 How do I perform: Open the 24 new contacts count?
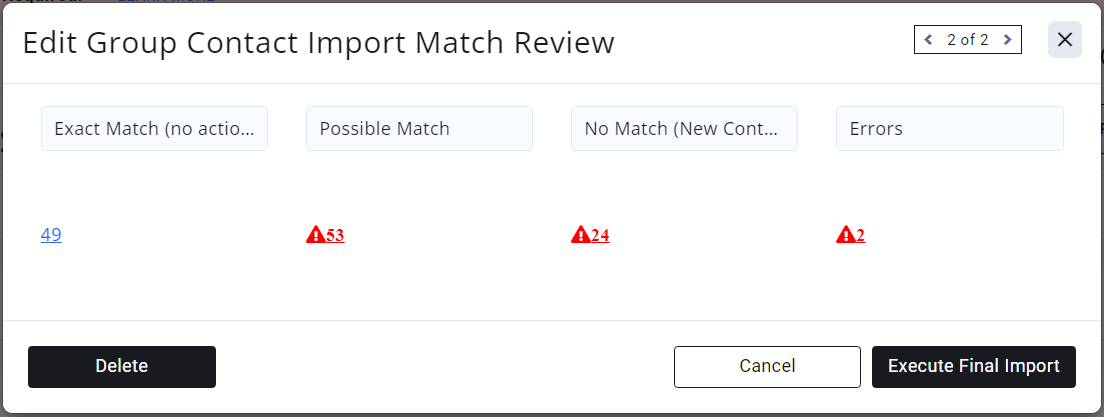pos(600,236)
